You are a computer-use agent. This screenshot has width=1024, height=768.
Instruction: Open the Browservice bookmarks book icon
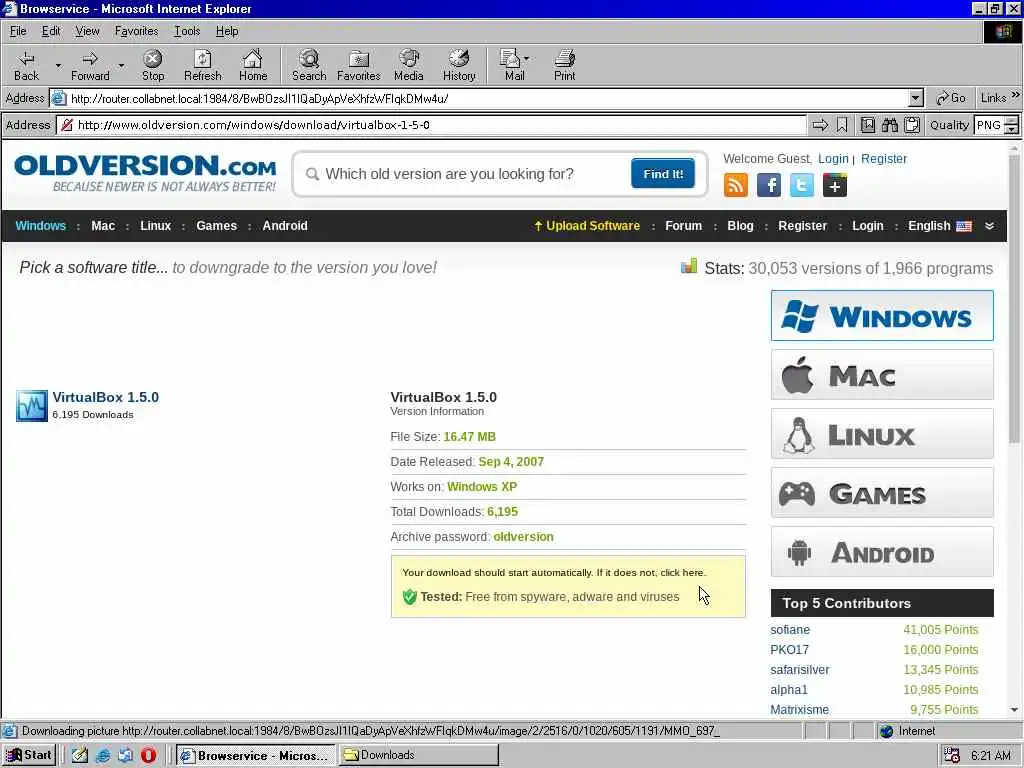[x=868, y=125]
